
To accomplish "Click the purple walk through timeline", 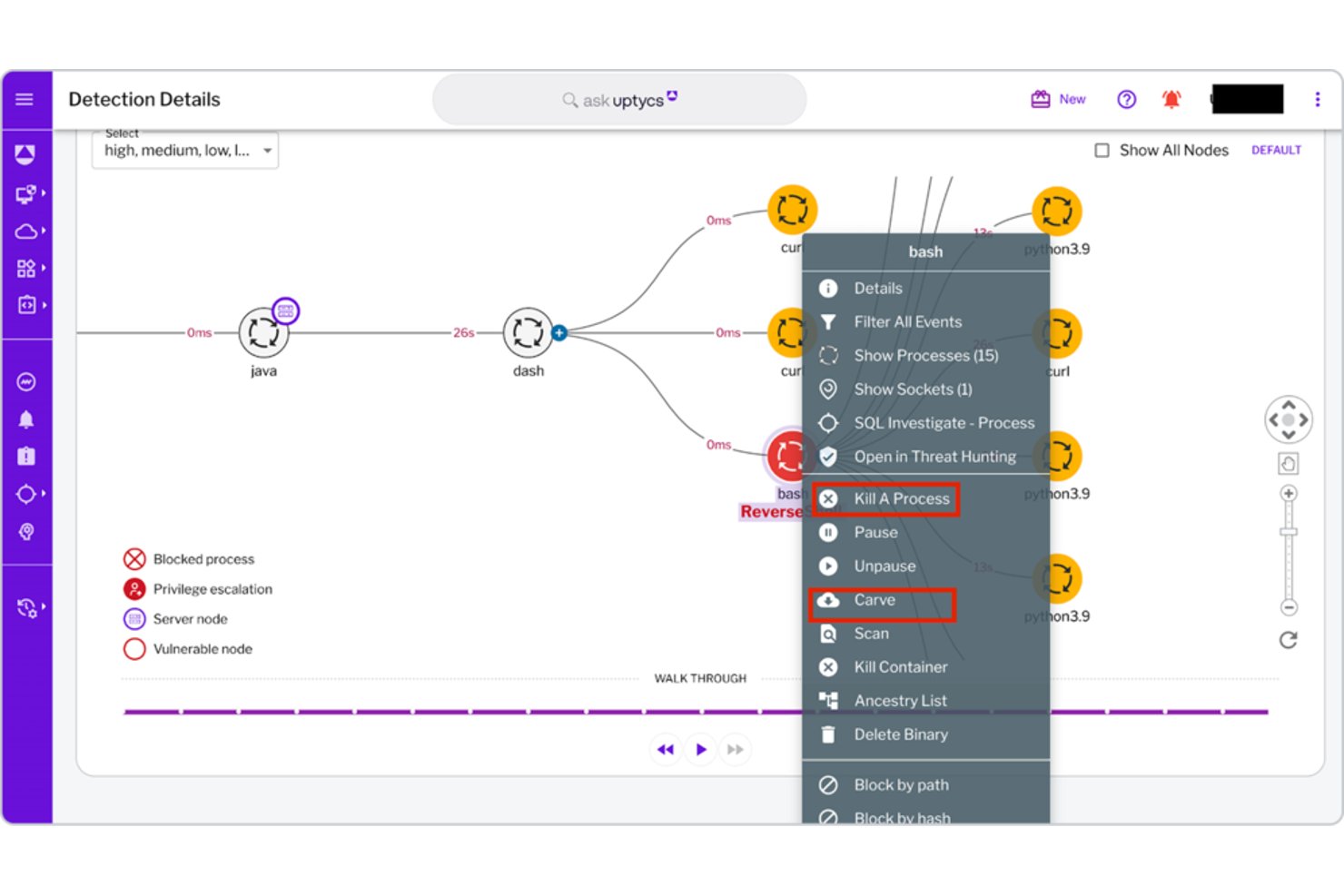I will pos(696,712).
